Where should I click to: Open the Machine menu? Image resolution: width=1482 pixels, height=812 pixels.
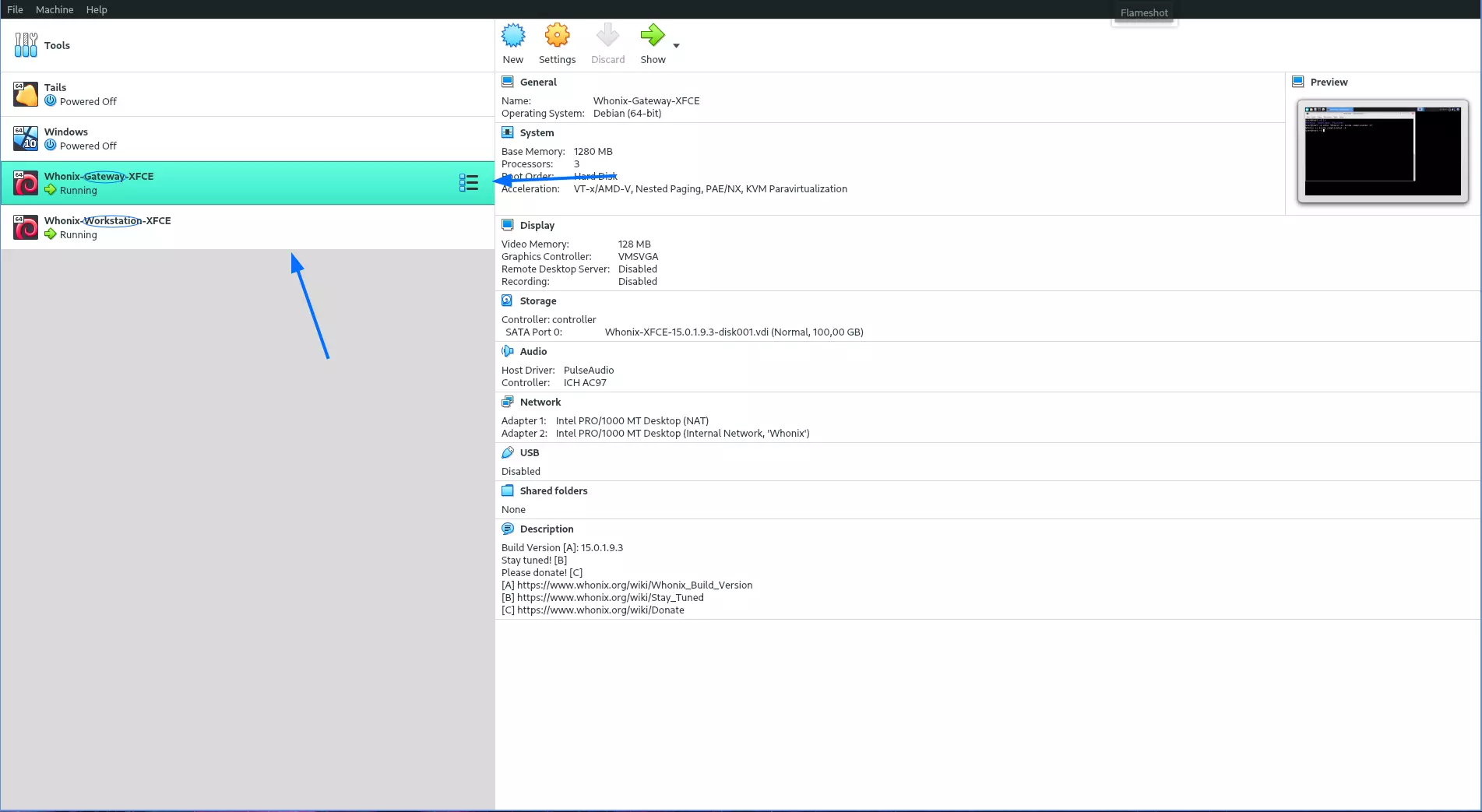(x=54, y=9)
